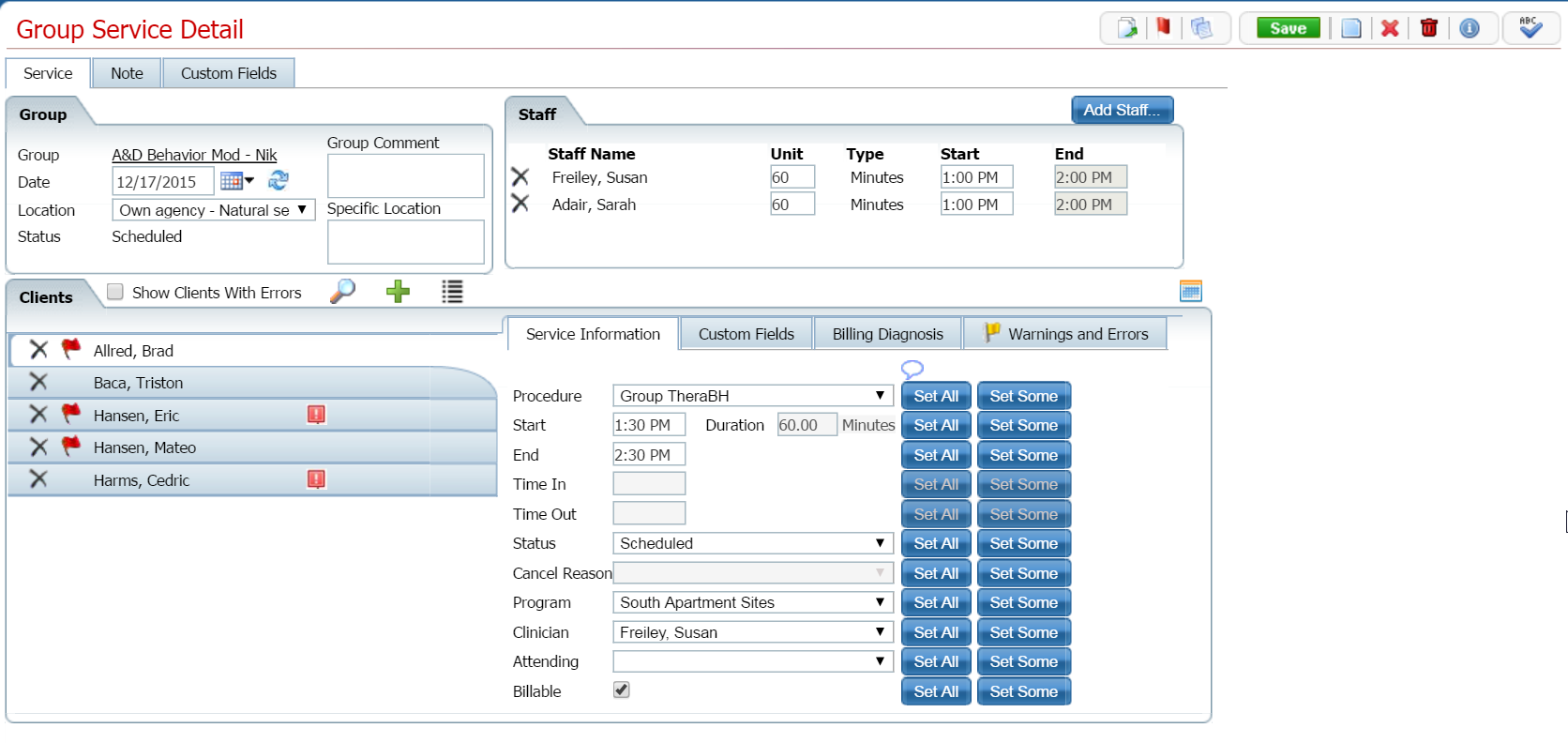The height and width of the screenshot is (743, 1568).
Task: Toggle the Billable checkbox
Action: [622, 690]
